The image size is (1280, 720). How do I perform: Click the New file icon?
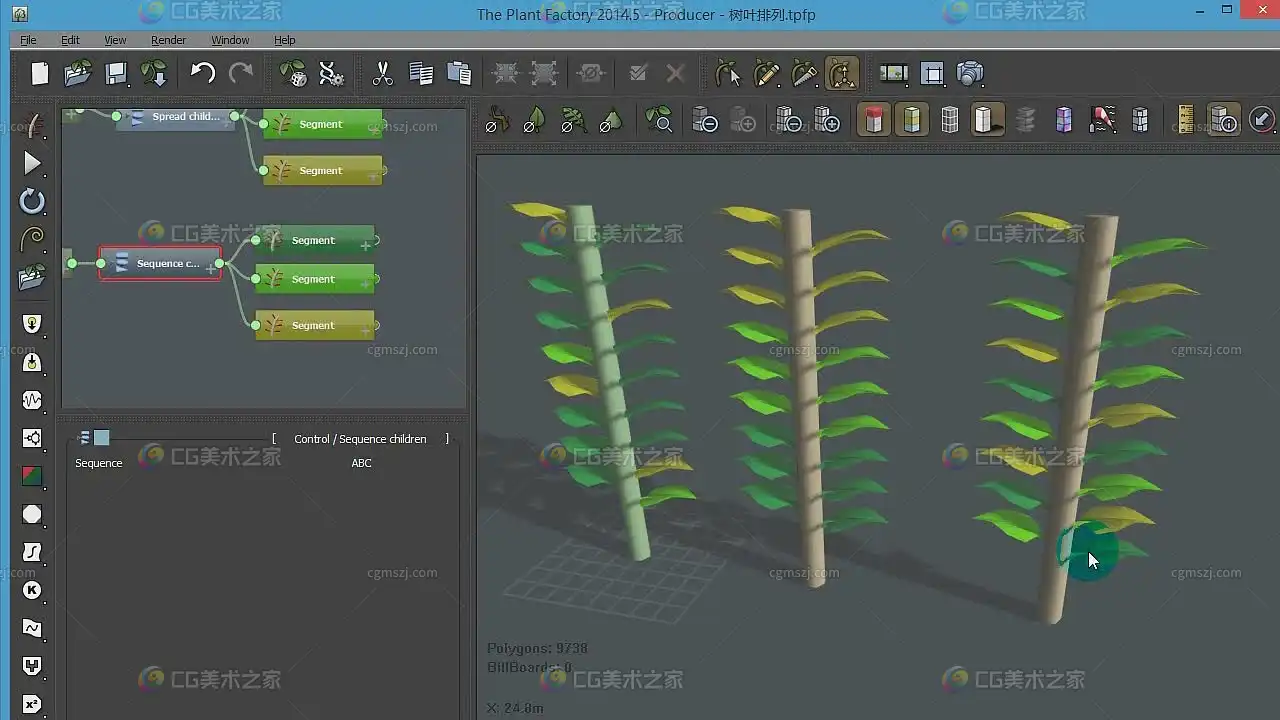(x=39, y=74)
